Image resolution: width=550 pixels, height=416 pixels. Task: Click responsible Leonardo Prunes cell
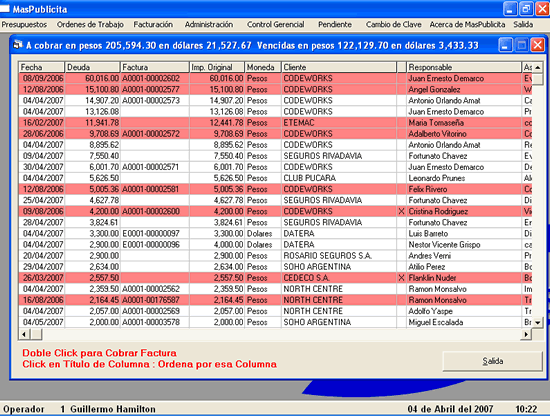click(x=464, y=178)
